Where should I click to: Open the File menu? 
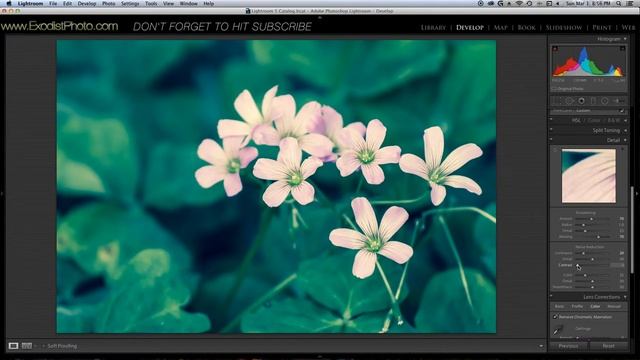click(53, 3)
